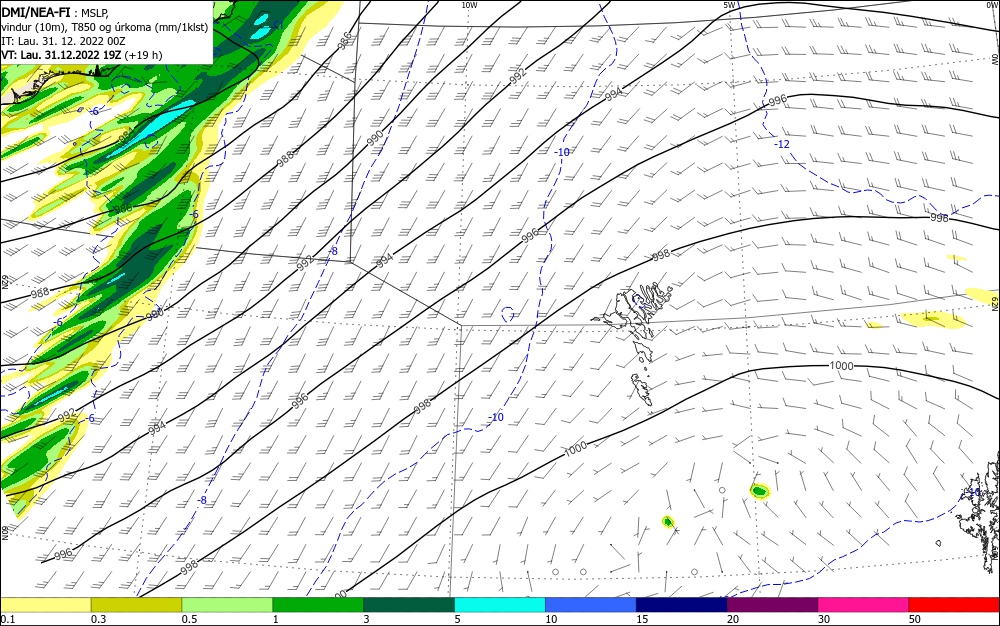The height and width of the screenshot is (626, 1000).
Task: Click the olive 0.3 mm legend swatch
Action: point(136,605)
